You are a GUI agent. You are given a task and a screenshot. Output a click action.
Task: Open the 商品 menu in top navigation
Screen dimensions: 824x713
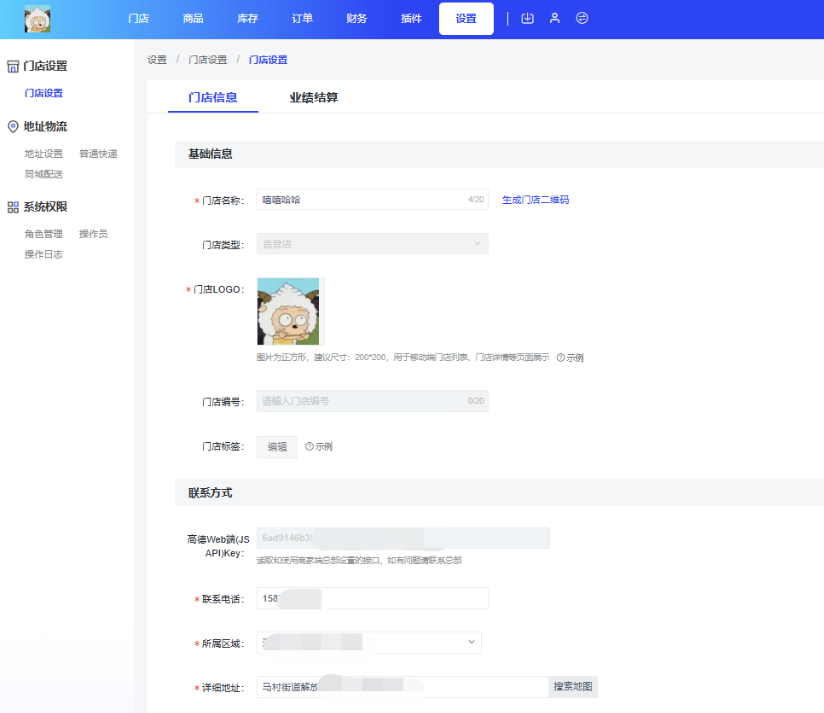click(x=193, y=18)
